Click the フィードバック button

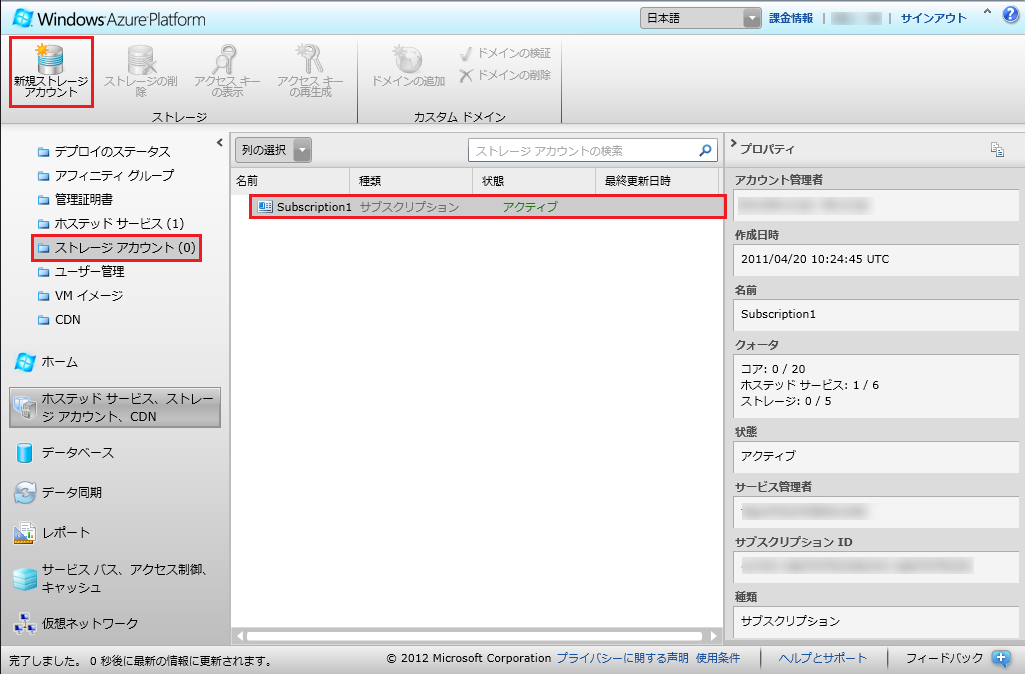[x=944, y=658]
